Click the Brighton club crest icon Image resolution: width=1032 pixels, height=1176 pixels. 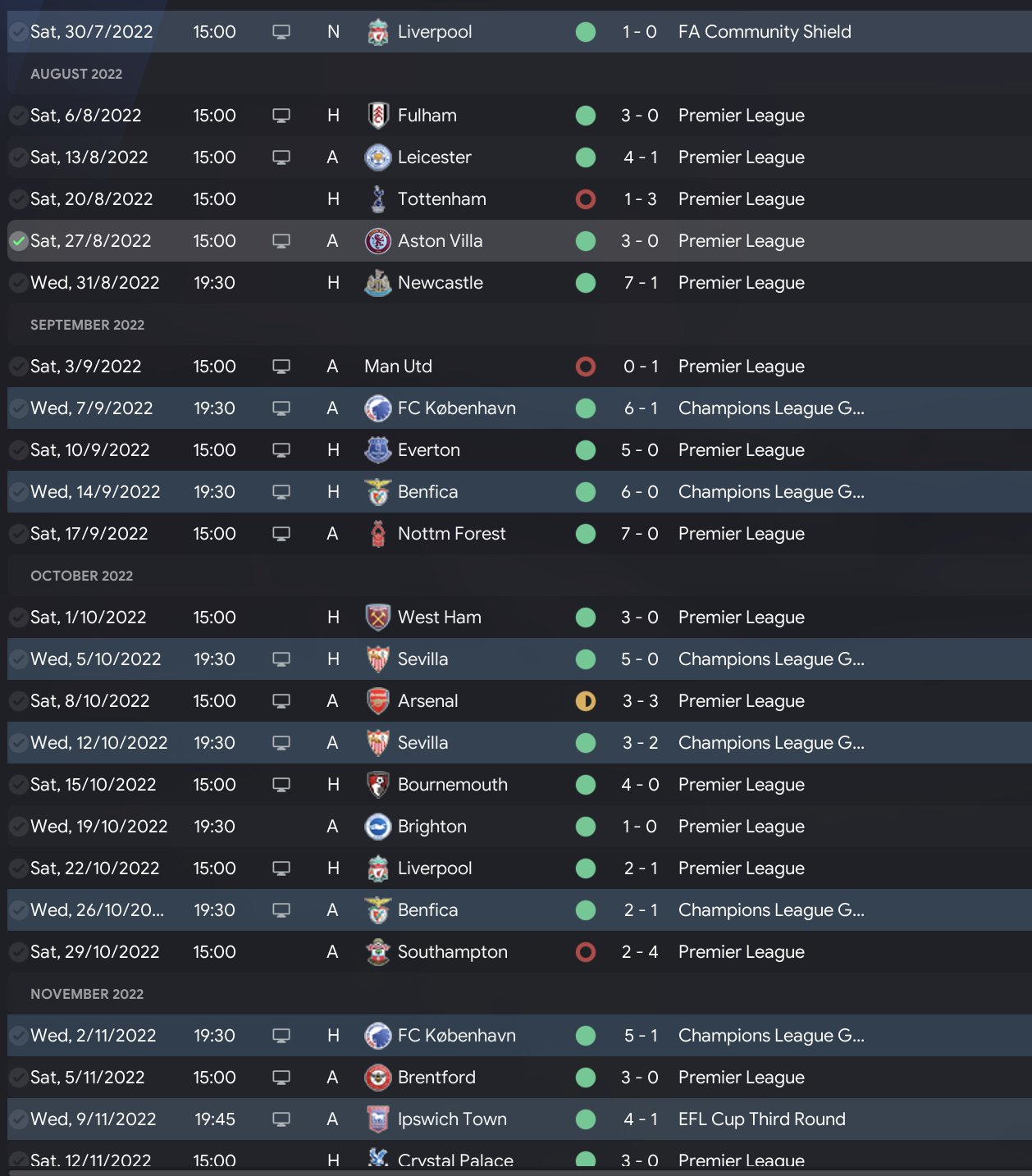click(377, 827)
